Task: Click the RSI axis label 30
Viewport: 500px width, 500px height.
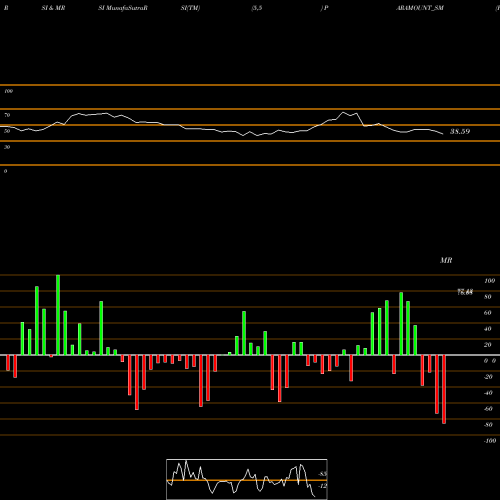Action: 7,147
